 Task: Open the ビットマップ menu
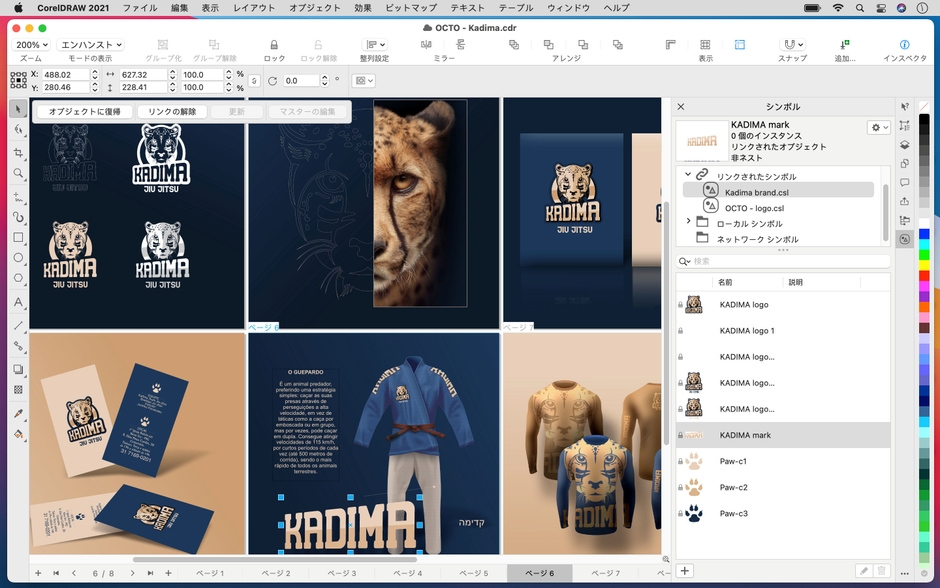pyautogui.click(x=410, y=7)
